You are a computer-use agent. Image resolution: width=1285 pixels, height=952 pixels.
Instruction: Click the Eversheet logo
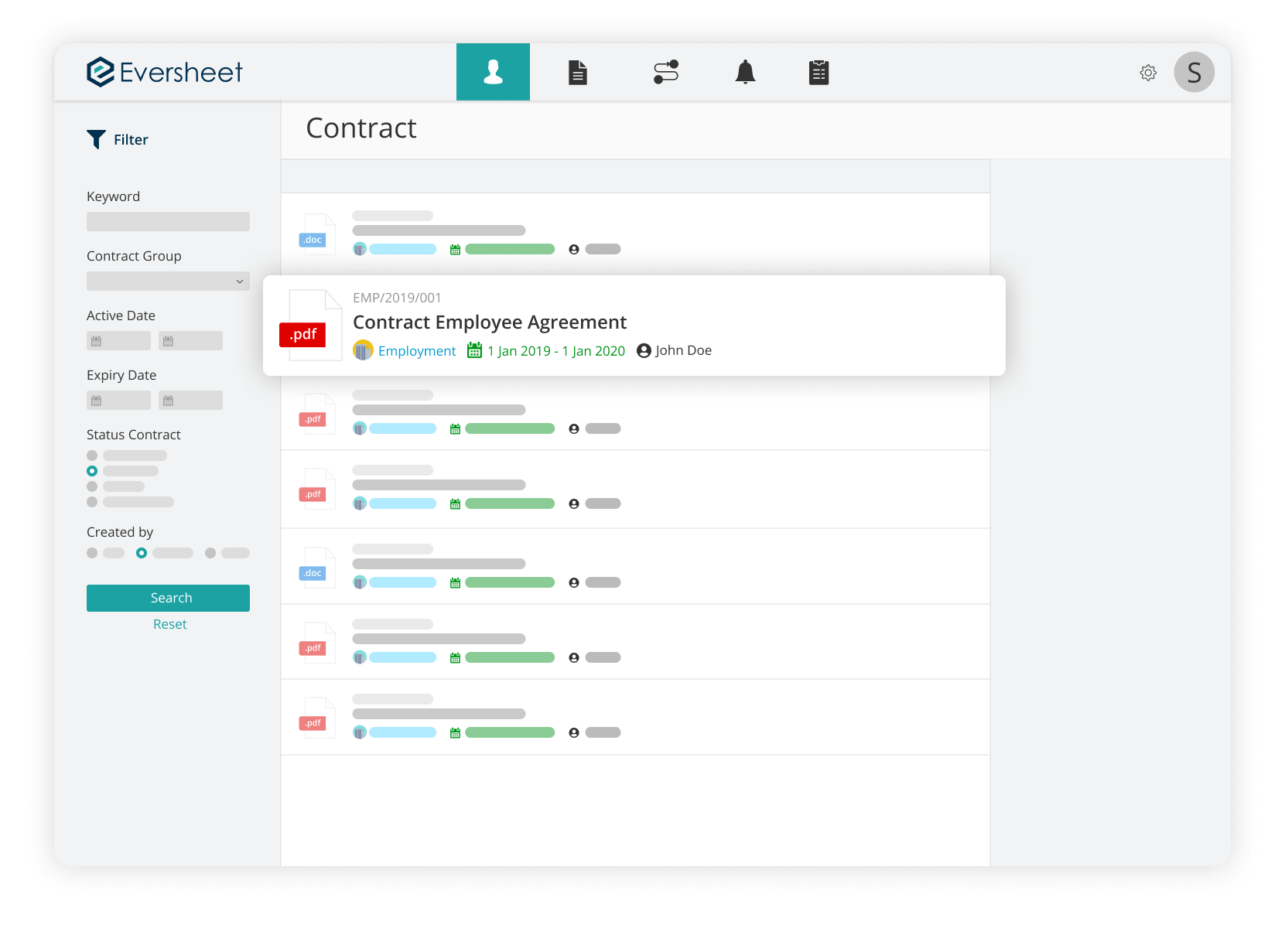[165, 72]
